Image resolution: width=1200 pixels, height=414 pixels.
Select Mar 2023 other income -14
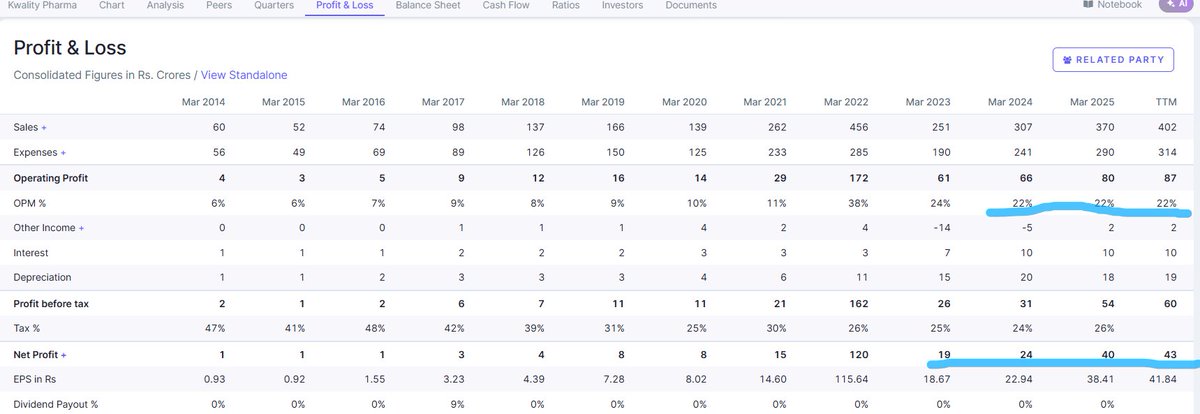[x=943, y=228]
